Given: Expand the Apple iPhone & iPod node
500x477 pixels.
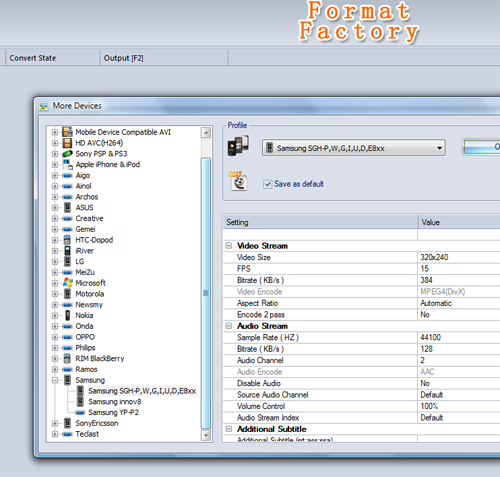Looking at the screenshot, I should [55, 164].
